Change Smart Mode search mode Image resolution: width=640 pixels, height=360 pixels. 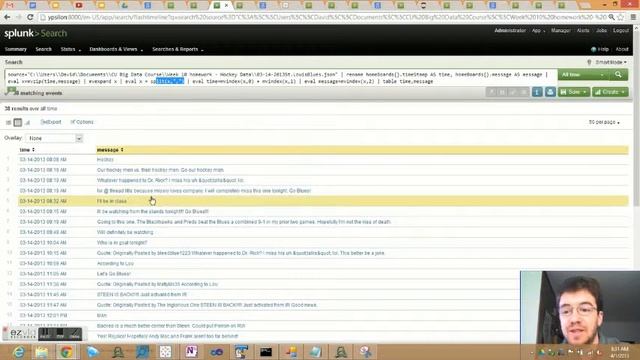[x=610, y=62]
